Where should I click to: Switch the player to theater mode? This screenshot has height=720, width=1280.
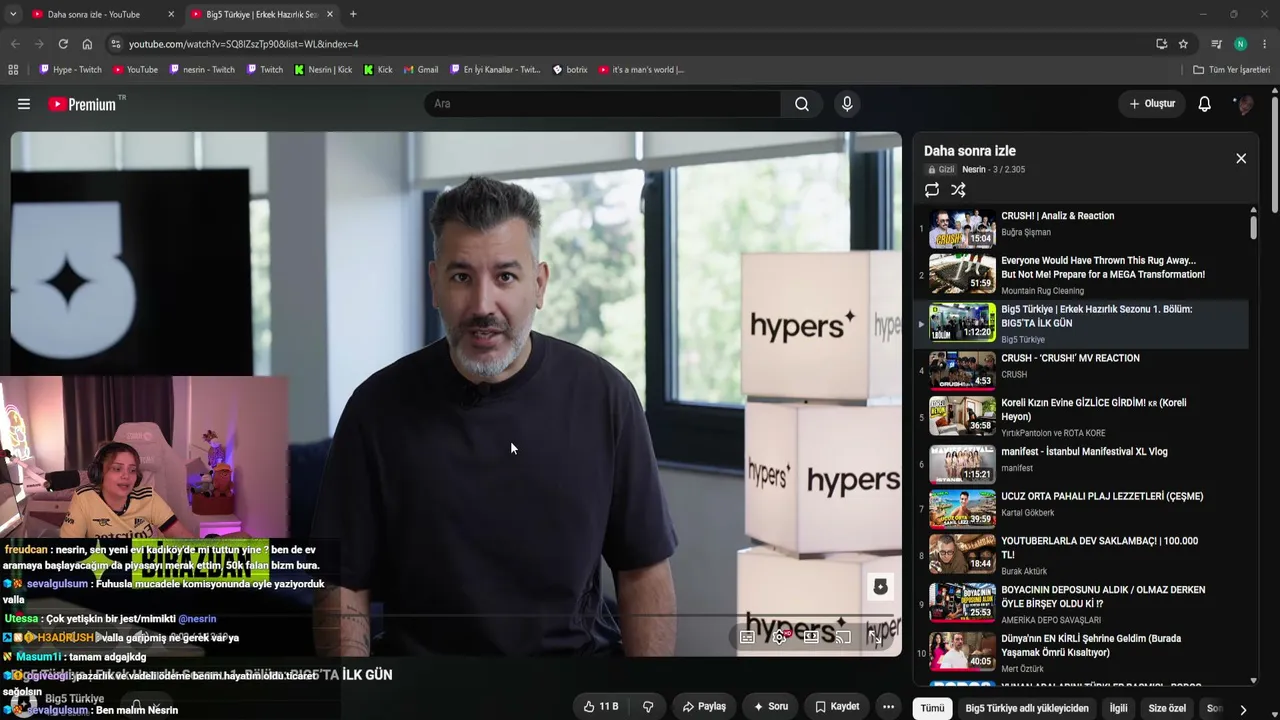pyautogui.click(x=811, y=636)
